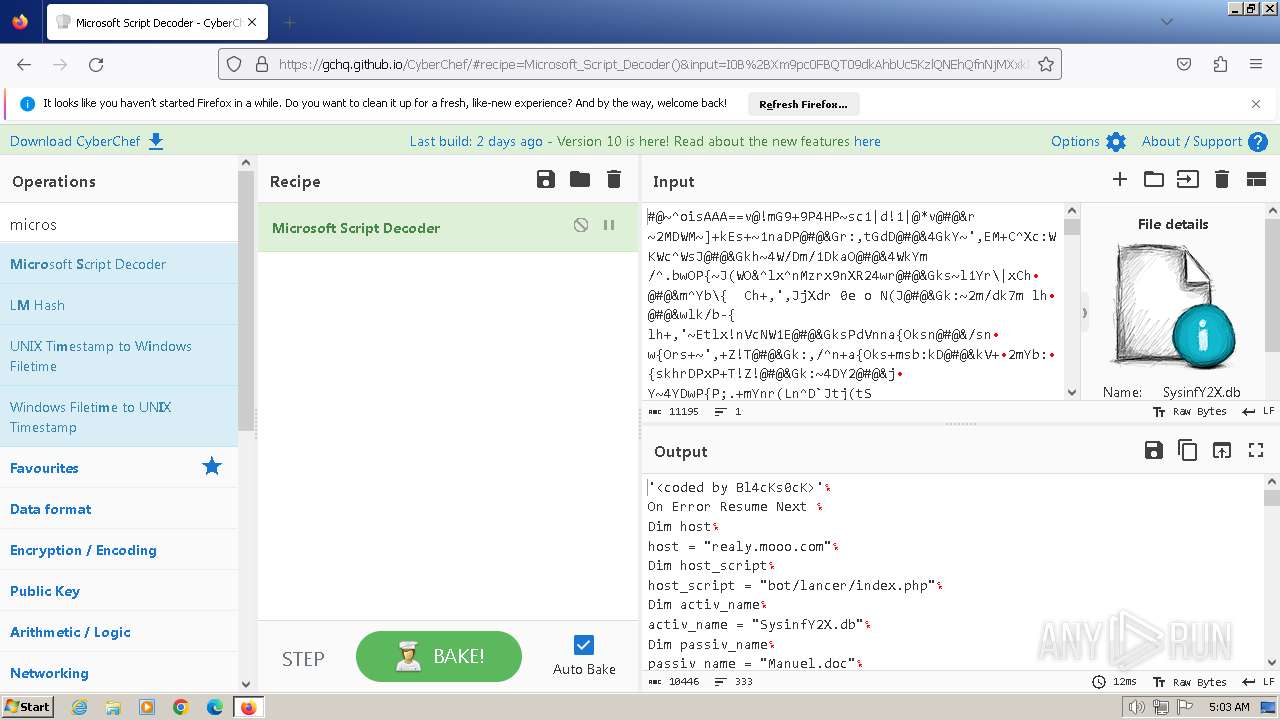Expand the Favourites category
1280x720 pixels.
(x=119, y=467)
